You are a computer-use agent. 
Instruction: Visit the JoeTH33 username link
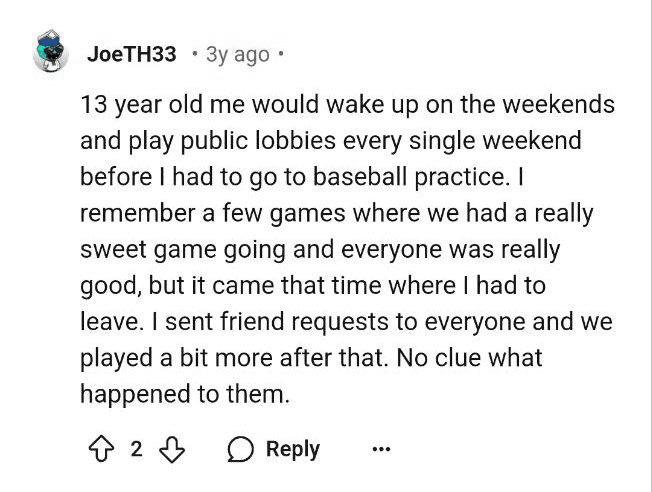[131, 54]
